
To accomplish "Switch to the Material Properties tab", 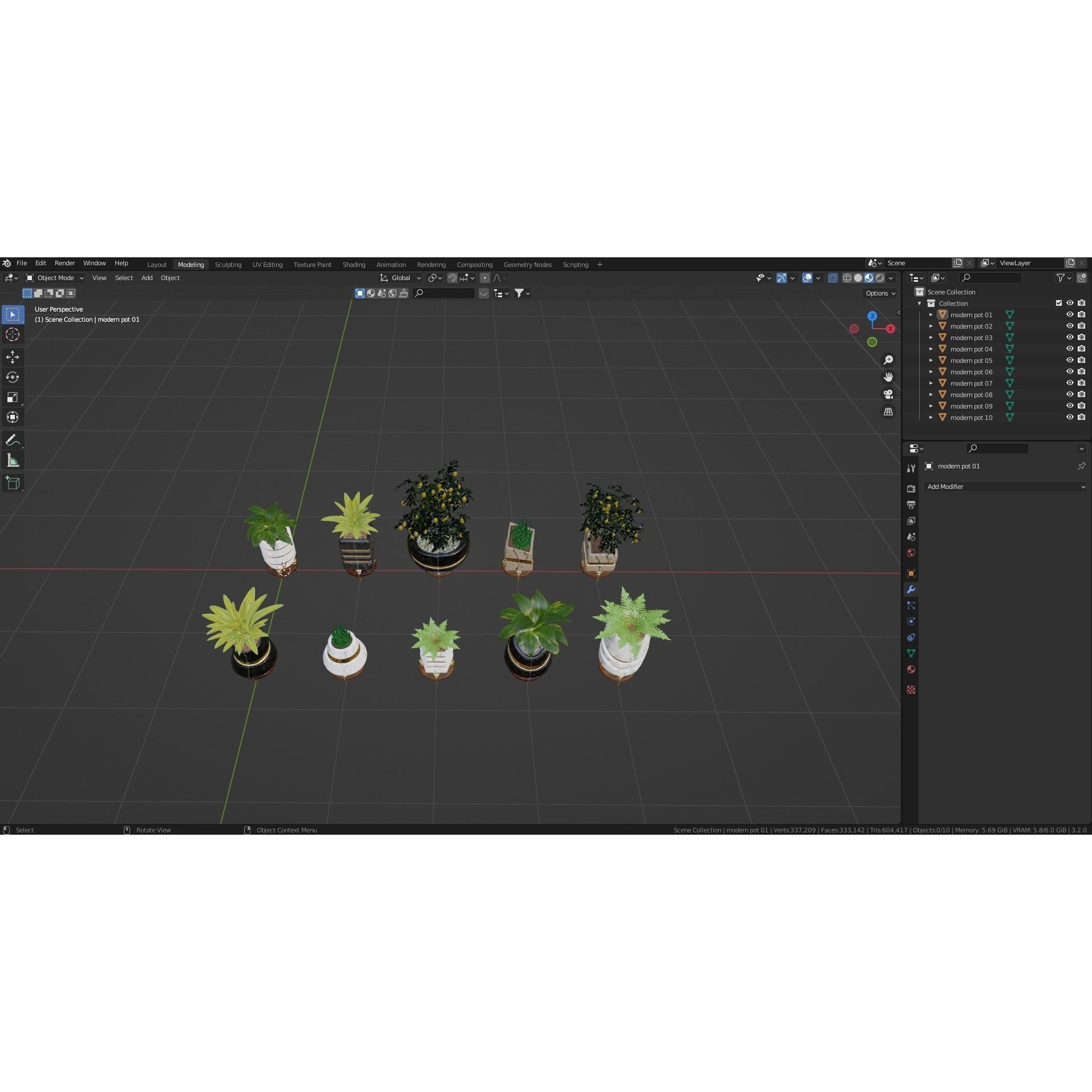I will pos(911,669).
